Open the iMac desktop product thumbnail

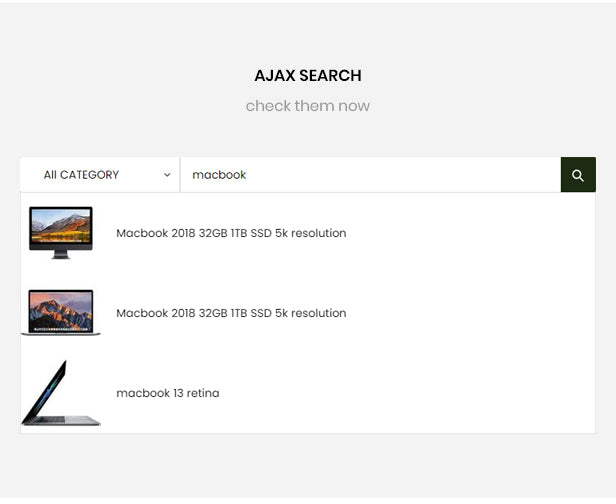coord(61,233)
